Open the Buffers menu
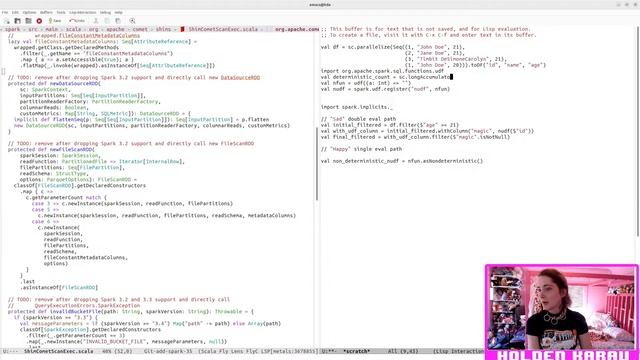This screenshot has height=360, width=640. pos(46,13)
